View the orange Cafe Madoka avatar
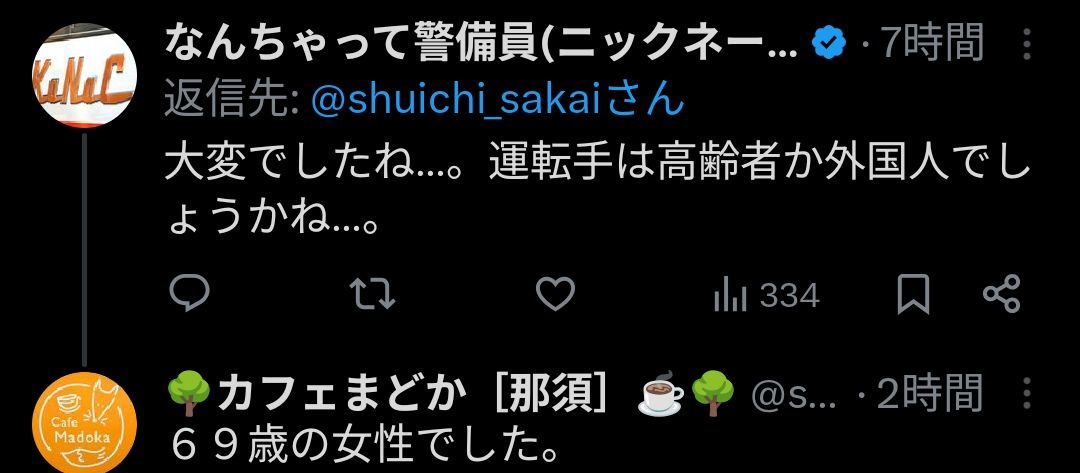The image size is (1080, 473). click(85, 423)
